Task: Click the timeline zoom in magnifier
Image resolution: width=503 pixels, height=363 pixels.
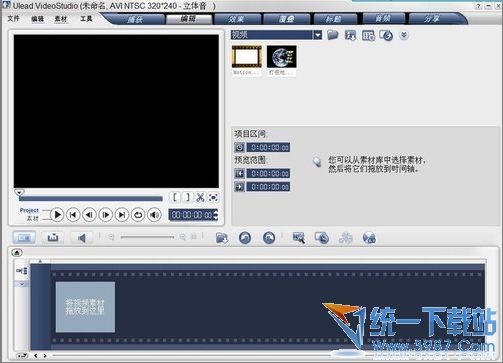Action: point(182,237)
